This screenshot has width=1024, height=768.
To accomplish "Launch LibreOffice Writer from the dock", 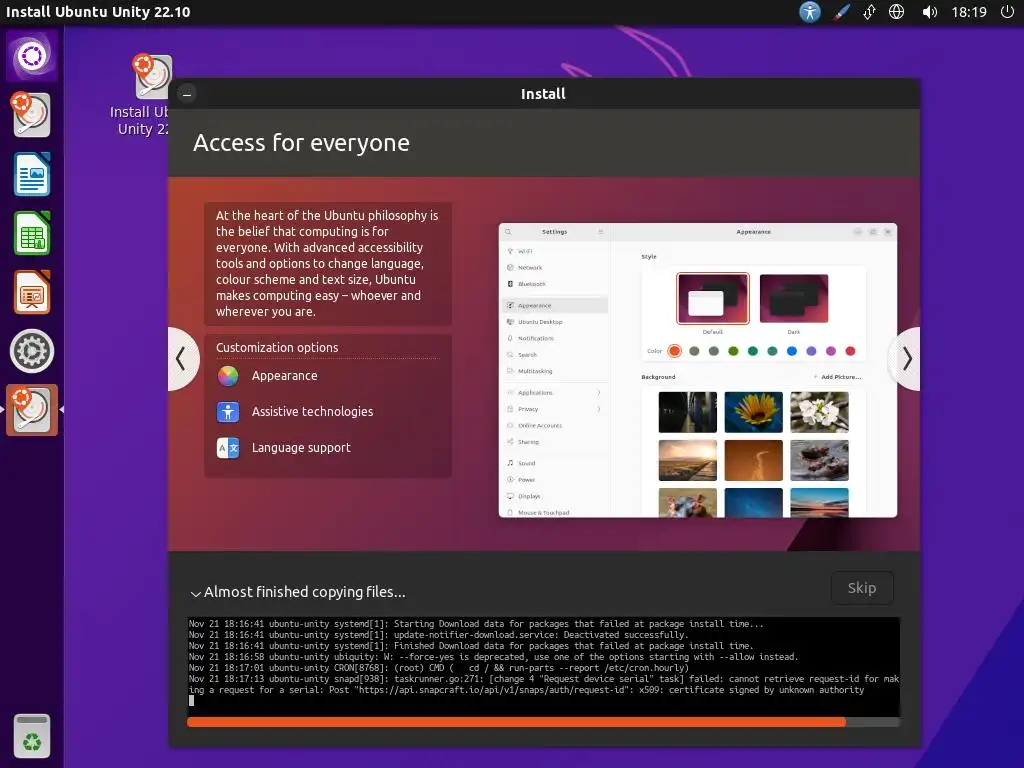I will (31, 174).
